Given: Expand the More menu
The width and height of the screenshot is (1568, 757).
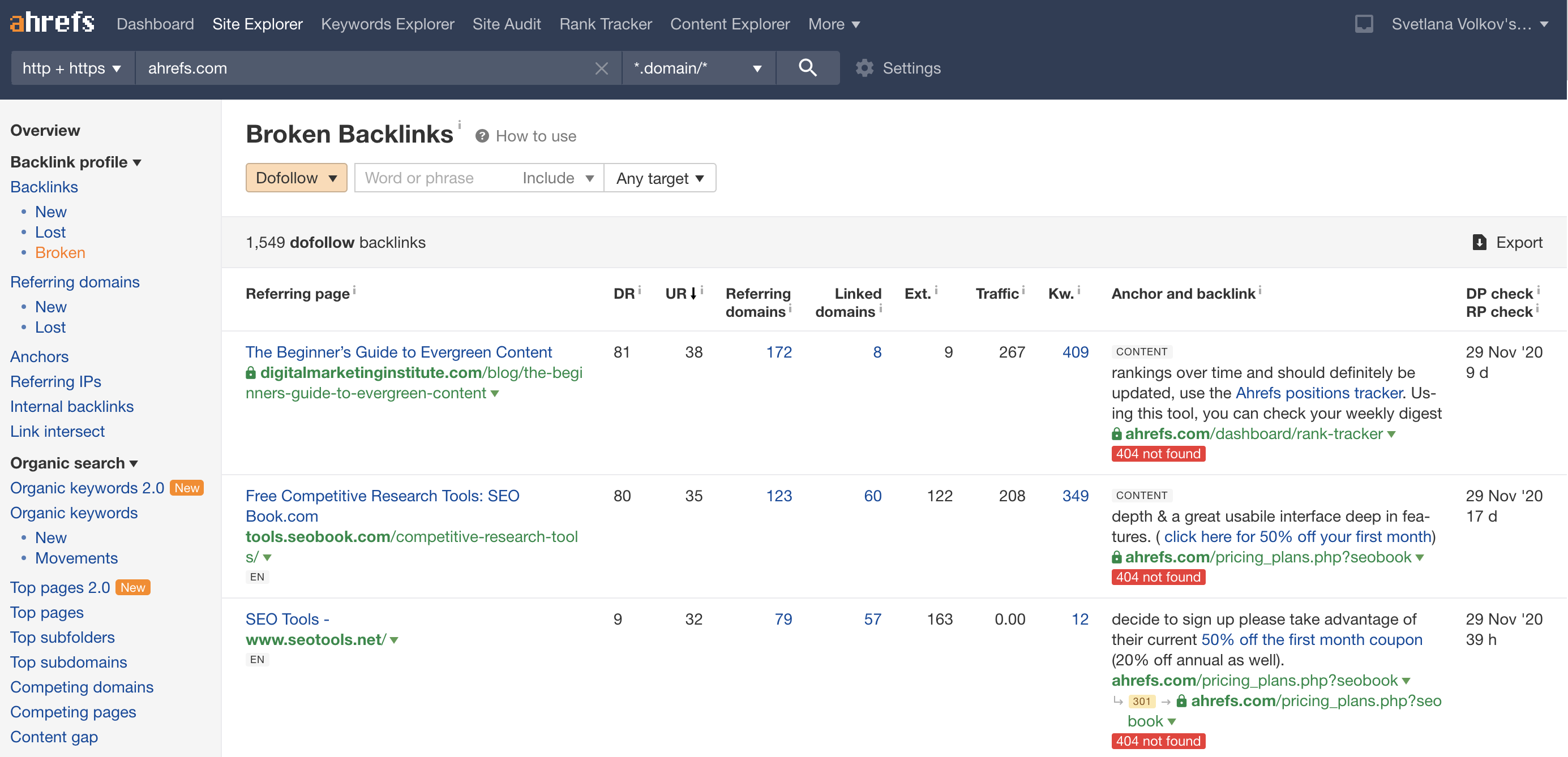Looking at the screenshot, I should [833, 24].
